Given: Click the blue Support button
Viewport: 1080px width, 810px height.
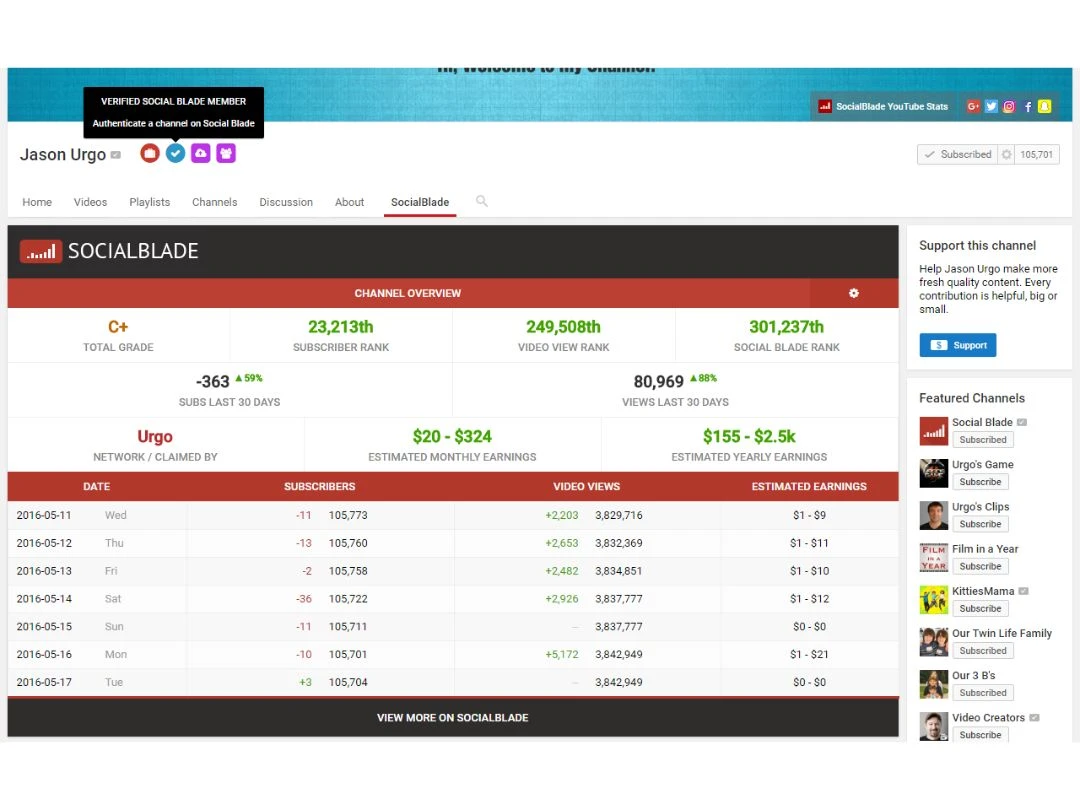Looking at the screenshot, I should [x=957, y=344].
